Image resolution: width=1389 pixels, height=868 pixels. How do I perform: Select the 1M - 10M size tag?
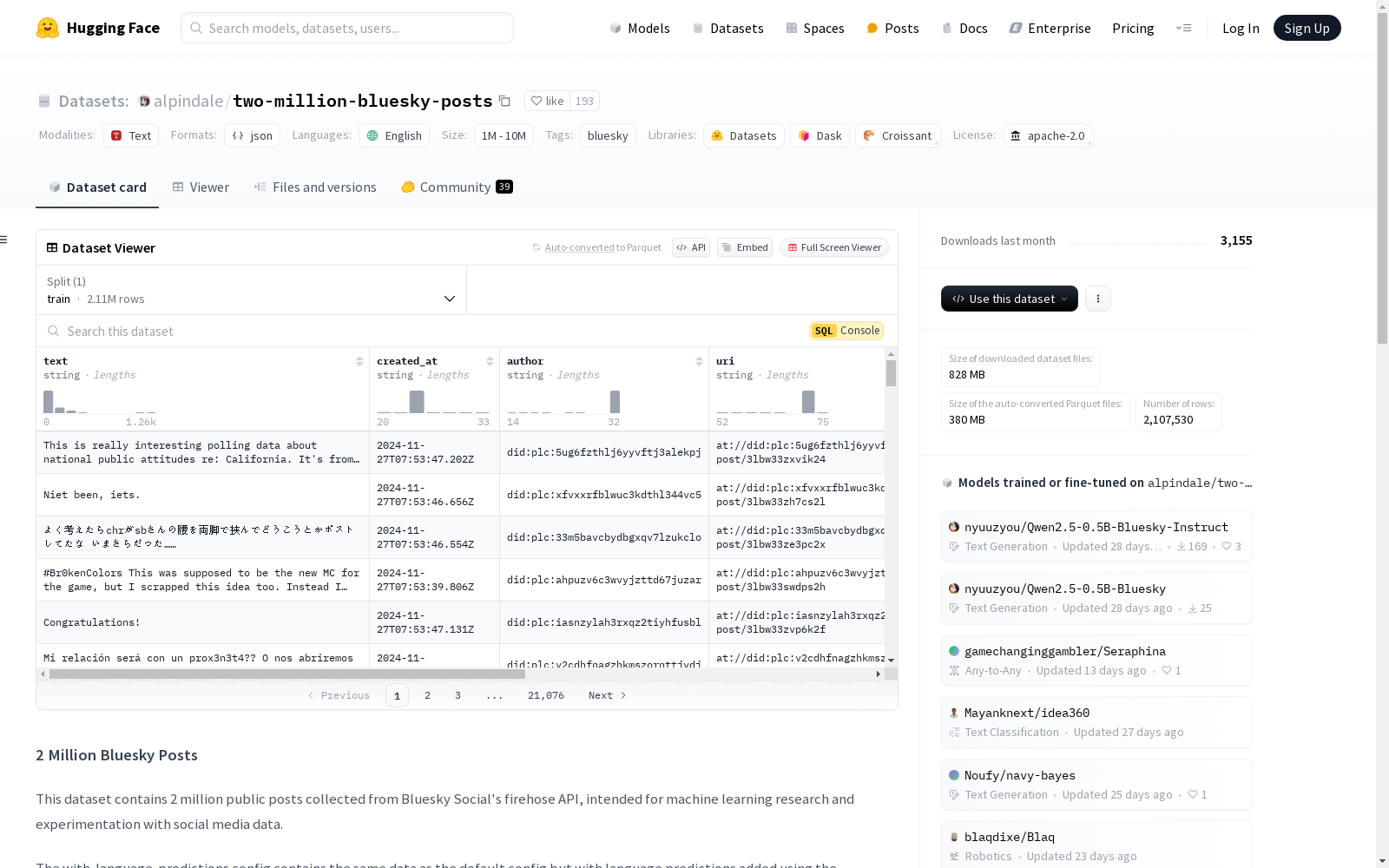pyautogui.click(x=504, y=135)
